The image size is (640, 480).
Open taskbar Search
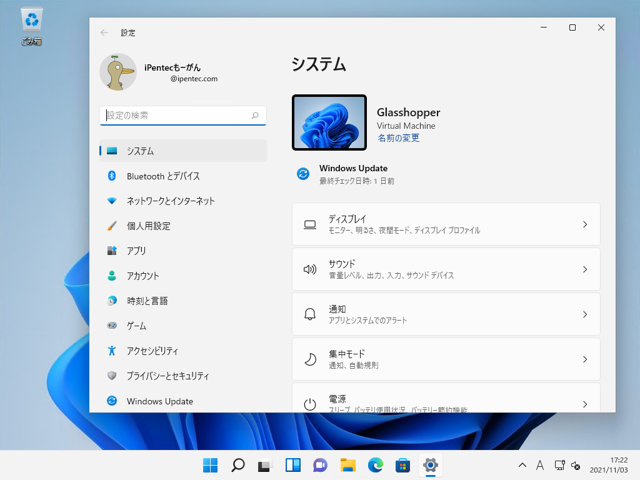tap(238, 465)
